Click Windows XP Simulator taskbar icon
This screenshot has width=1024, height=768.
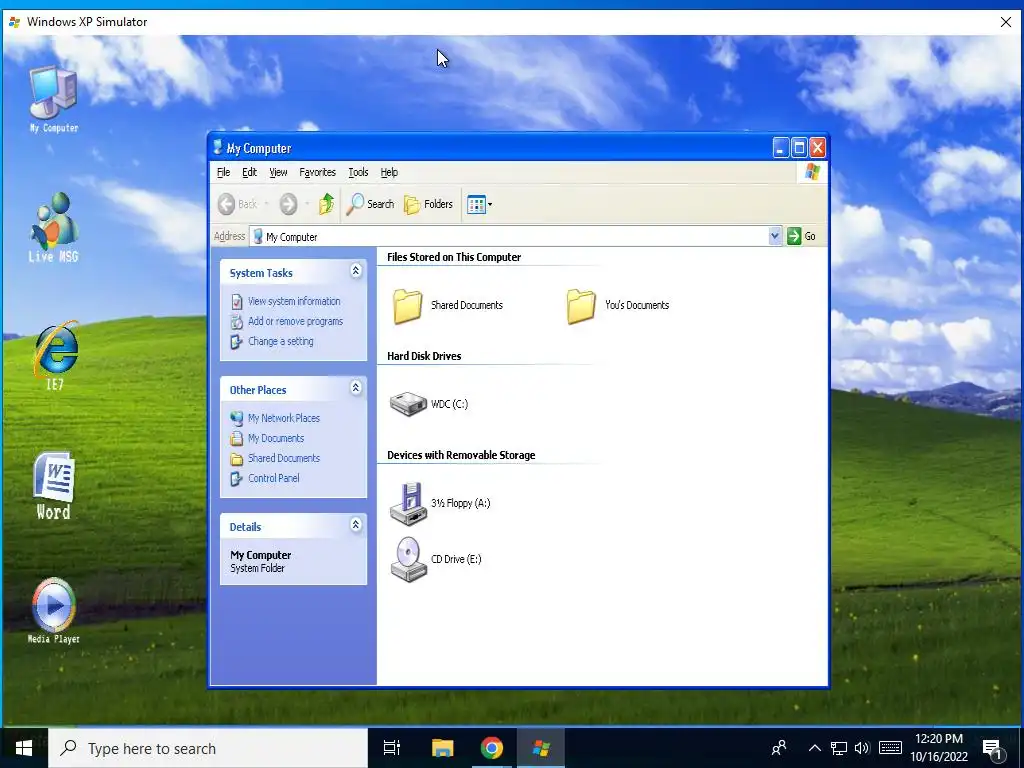pyautogui.click(x=541, y=748)
